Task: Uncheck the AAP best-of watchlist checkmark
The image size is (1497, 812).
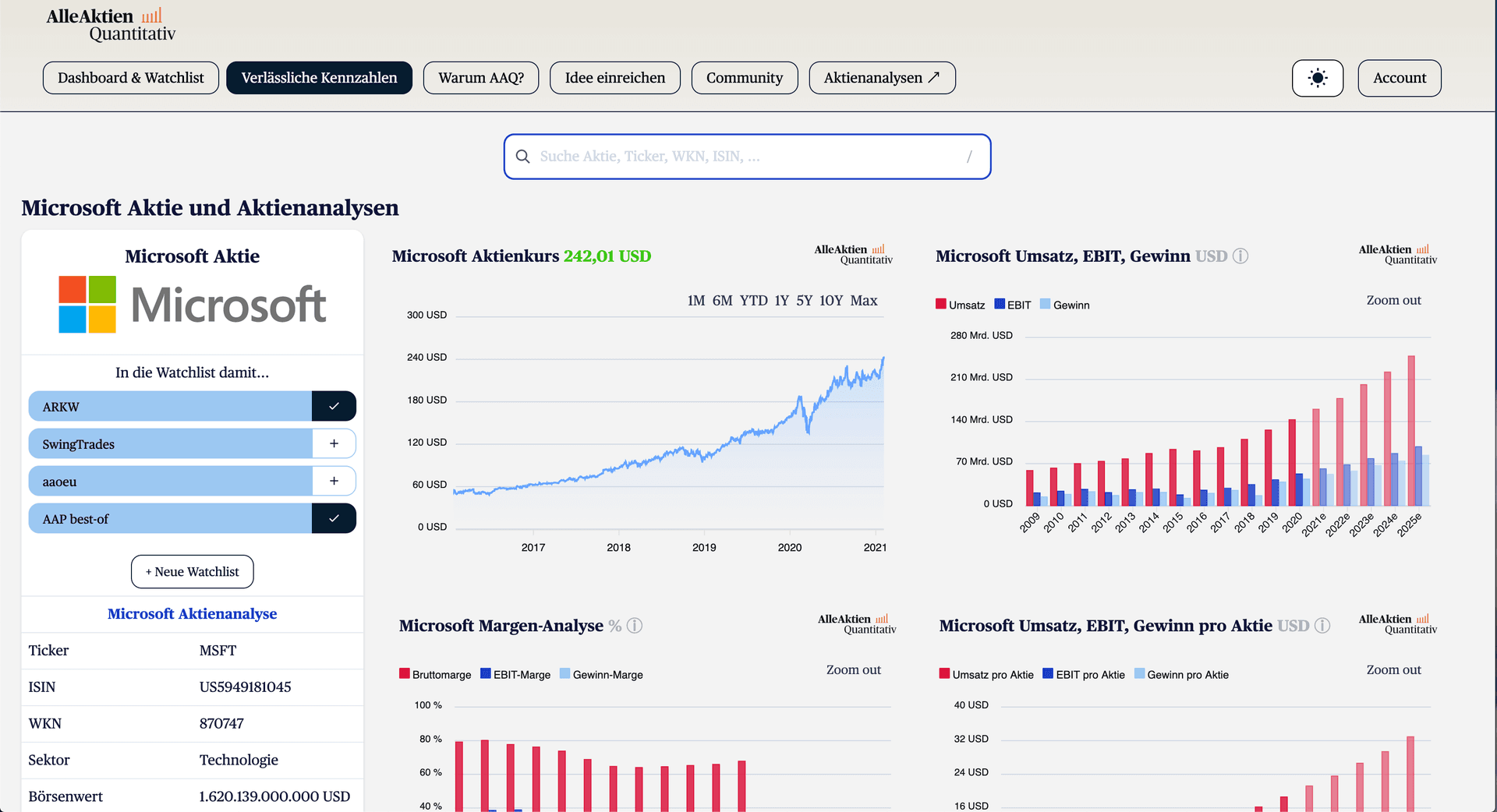Action: (x=334, y=519)
